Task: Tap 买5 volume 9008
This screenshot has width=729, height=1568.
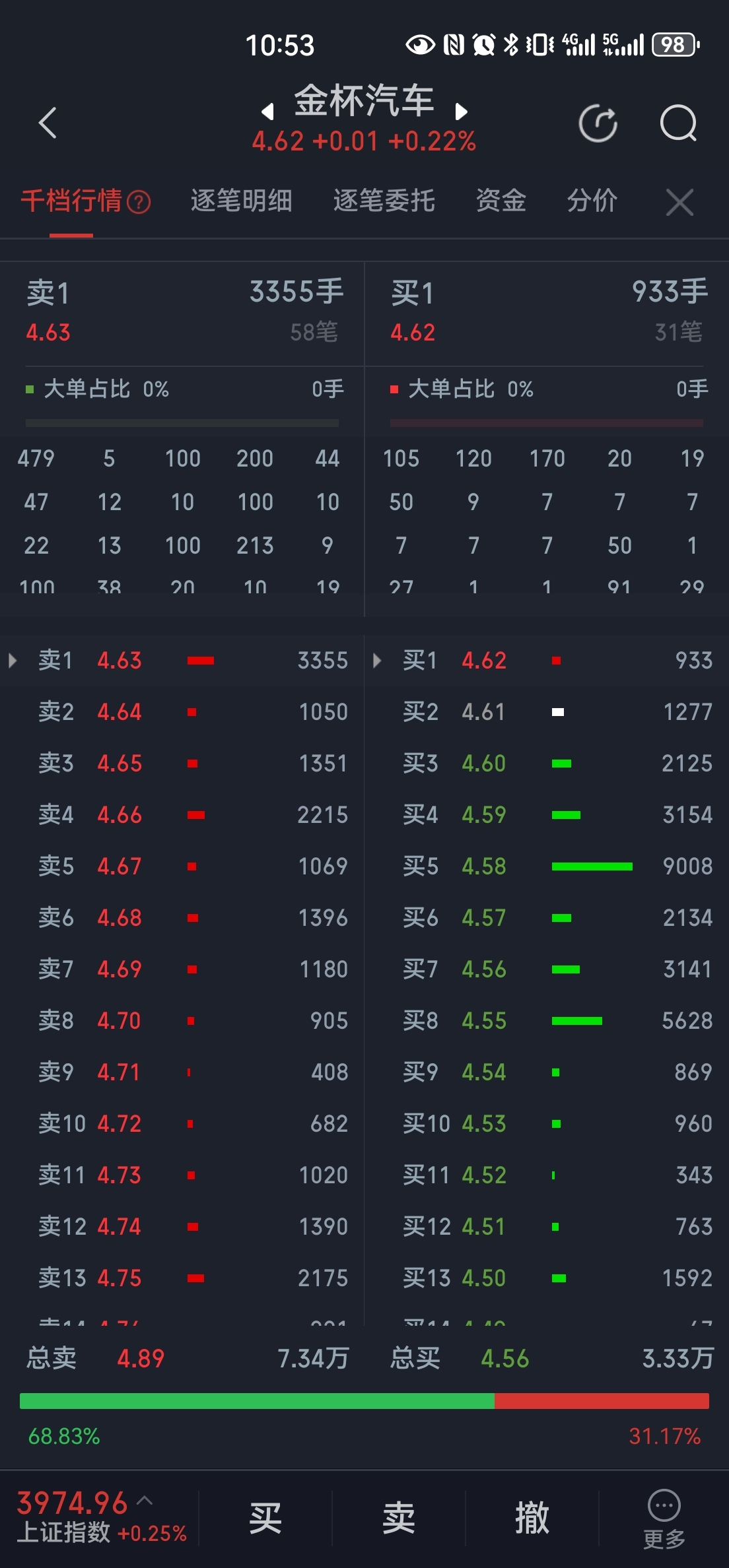Action: [687, 866]
